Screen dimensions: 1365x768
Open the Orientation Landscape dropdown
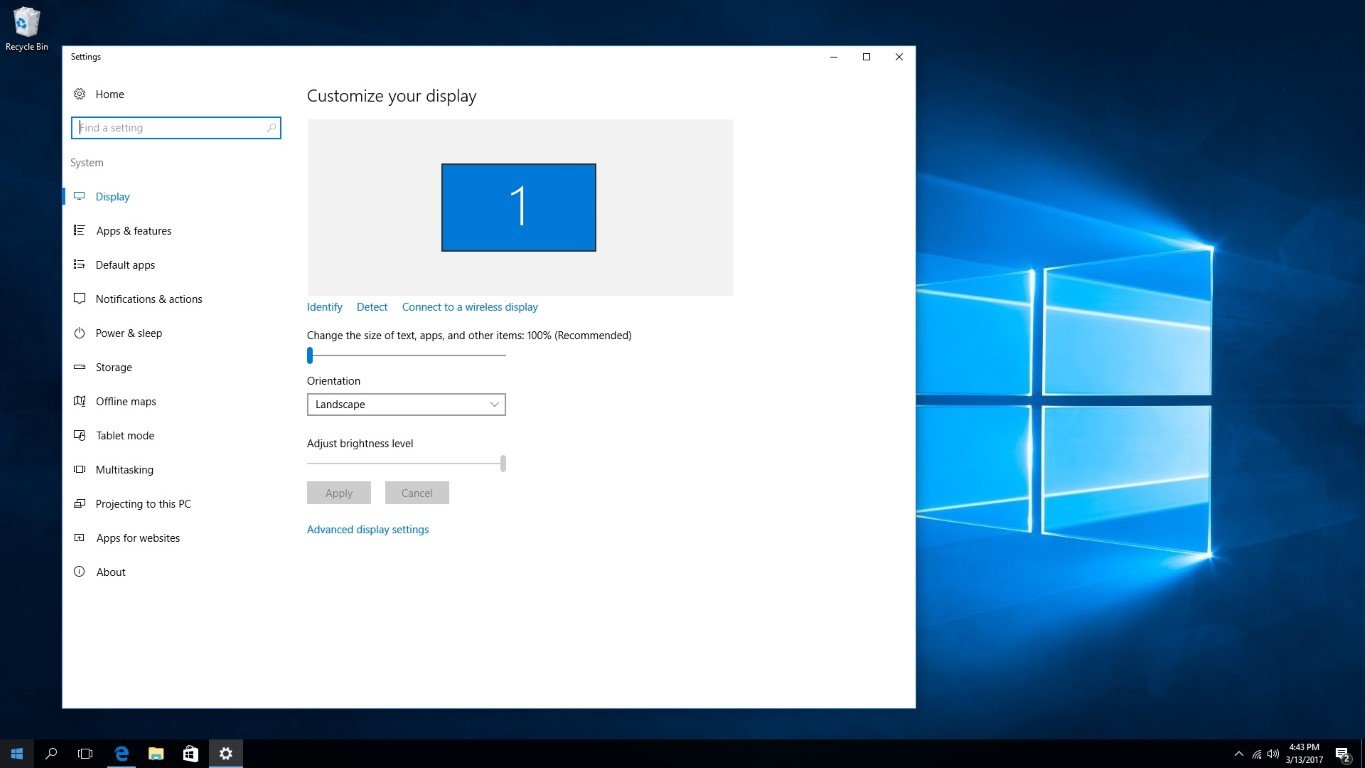coord(406,404)
